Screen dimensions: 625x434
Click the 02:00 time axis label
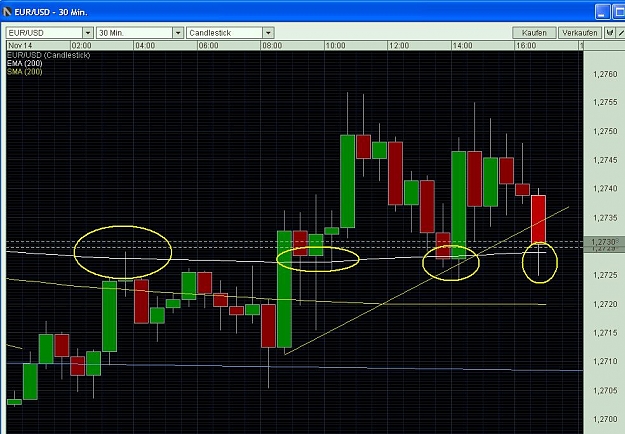(x=82, y=45)
